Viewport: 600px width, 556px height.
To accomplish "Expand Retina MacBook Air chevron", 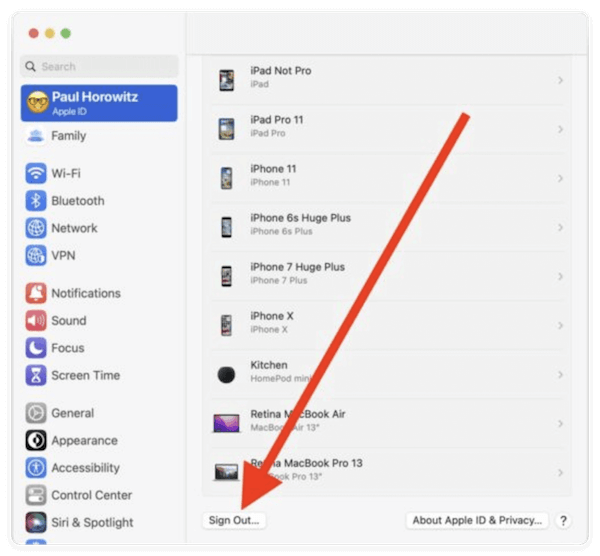I will (560, 424).
